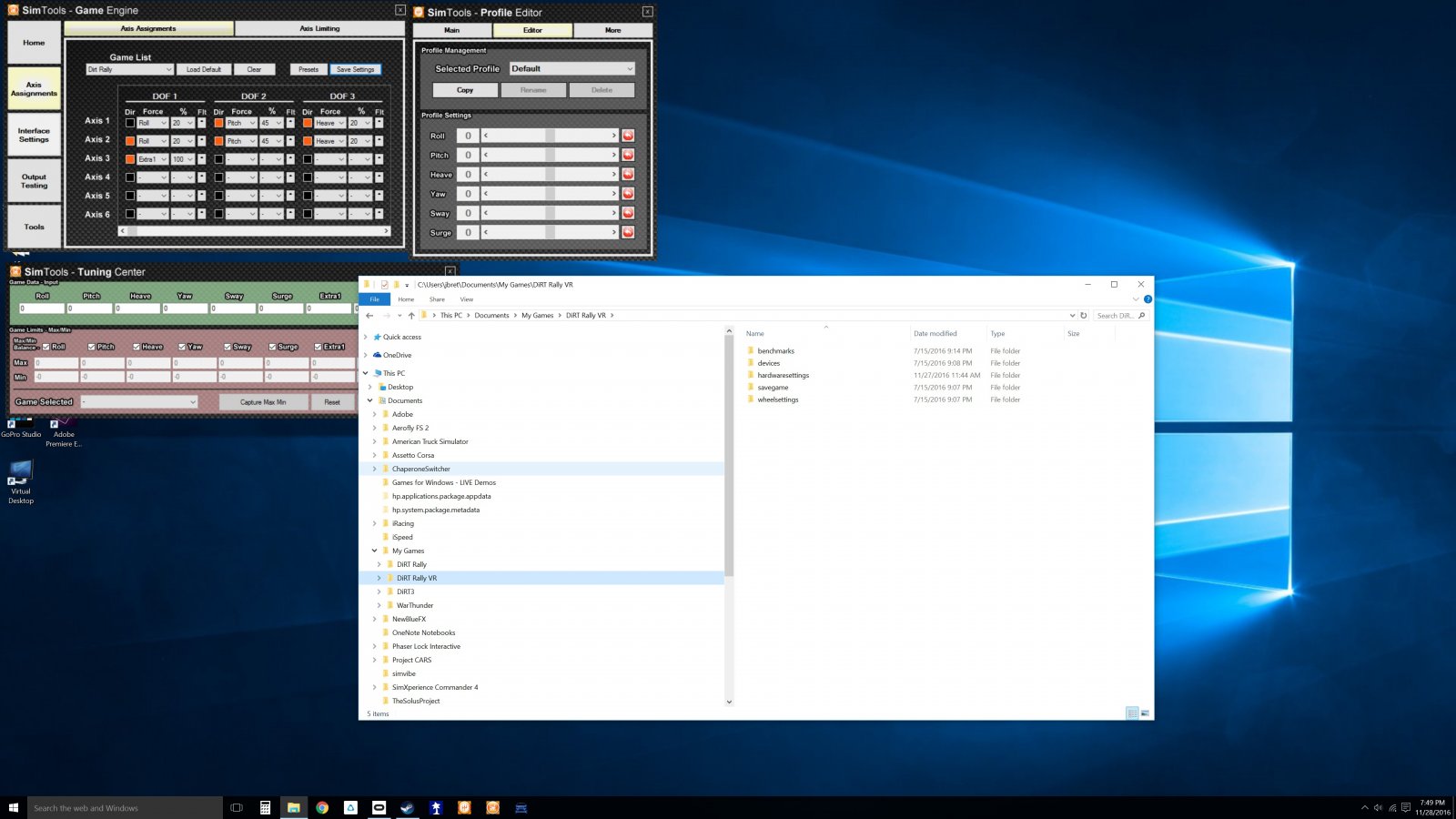Go back in File Explorer
Screen dimensions: 1456x819
coord(370,315)
